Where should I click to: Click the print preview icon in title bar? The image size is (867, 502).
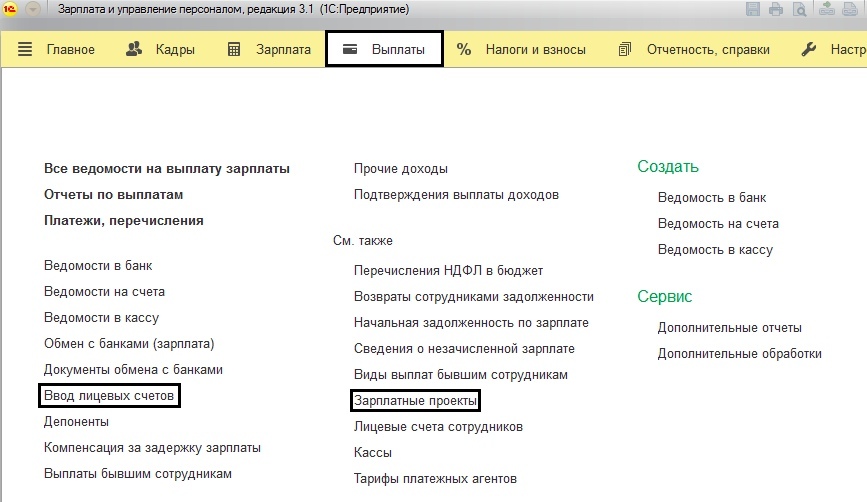click(x=798, y=10)
